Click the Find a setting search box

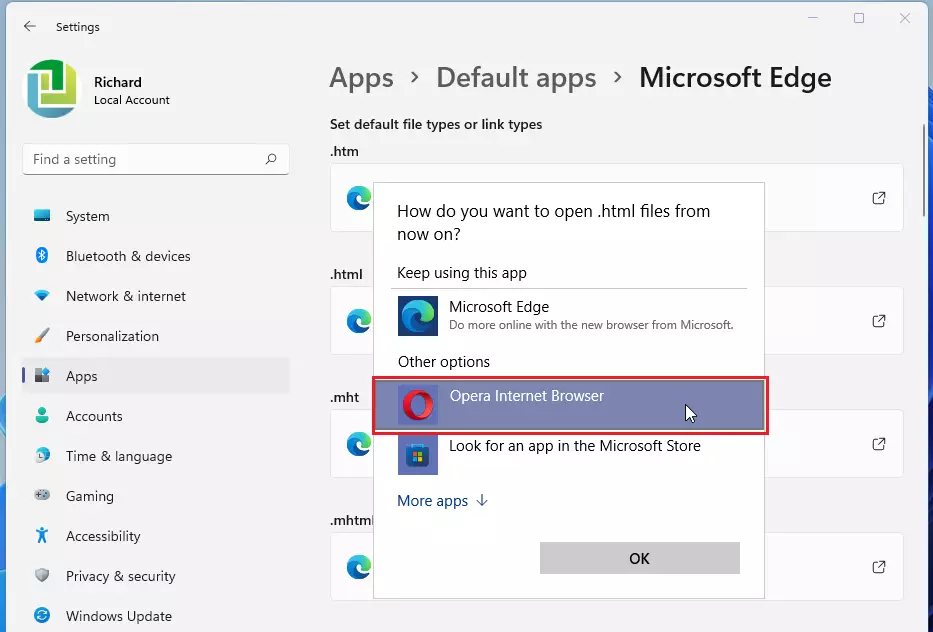(x=156, y=159)
